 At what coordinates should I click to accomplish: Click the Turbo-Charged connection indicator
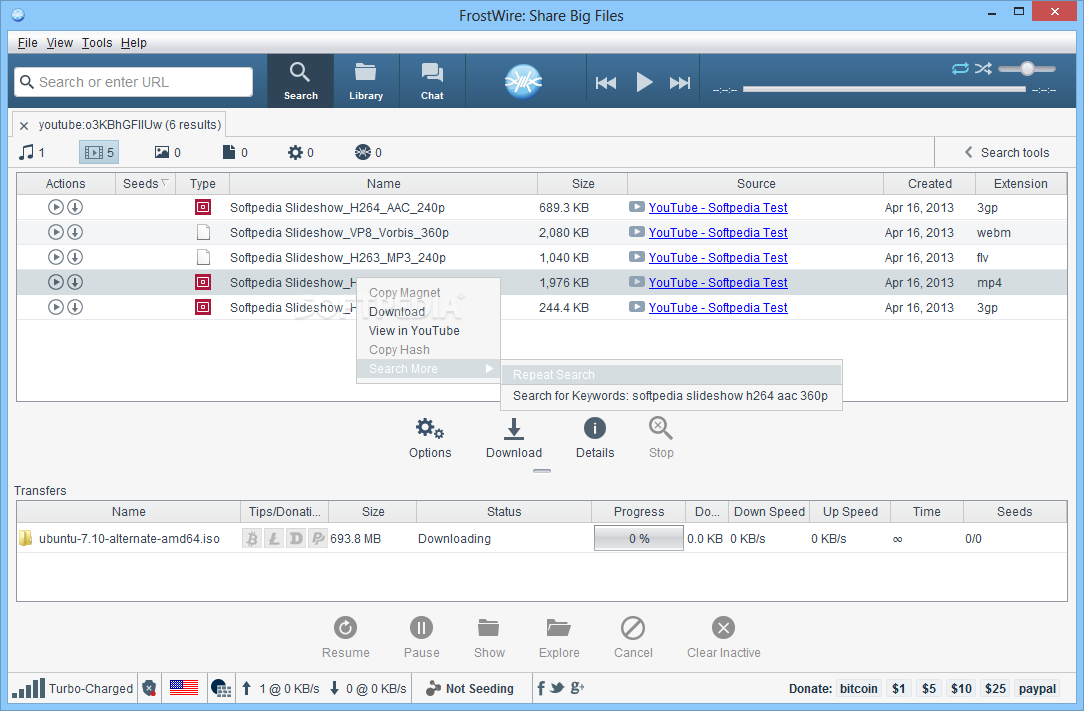pyautogui.click(x=73, y=688)
